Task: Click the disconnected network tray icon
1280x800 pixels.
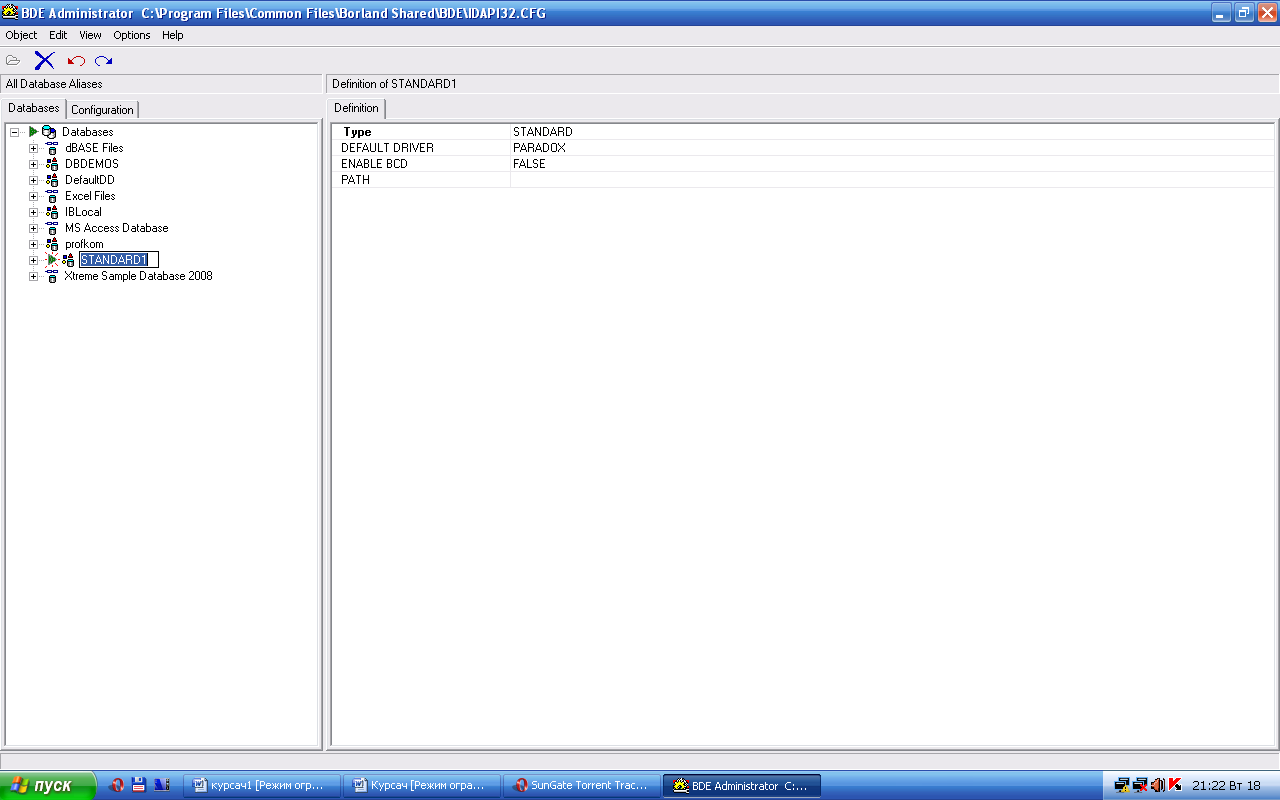Action: tap(1140, 785)
